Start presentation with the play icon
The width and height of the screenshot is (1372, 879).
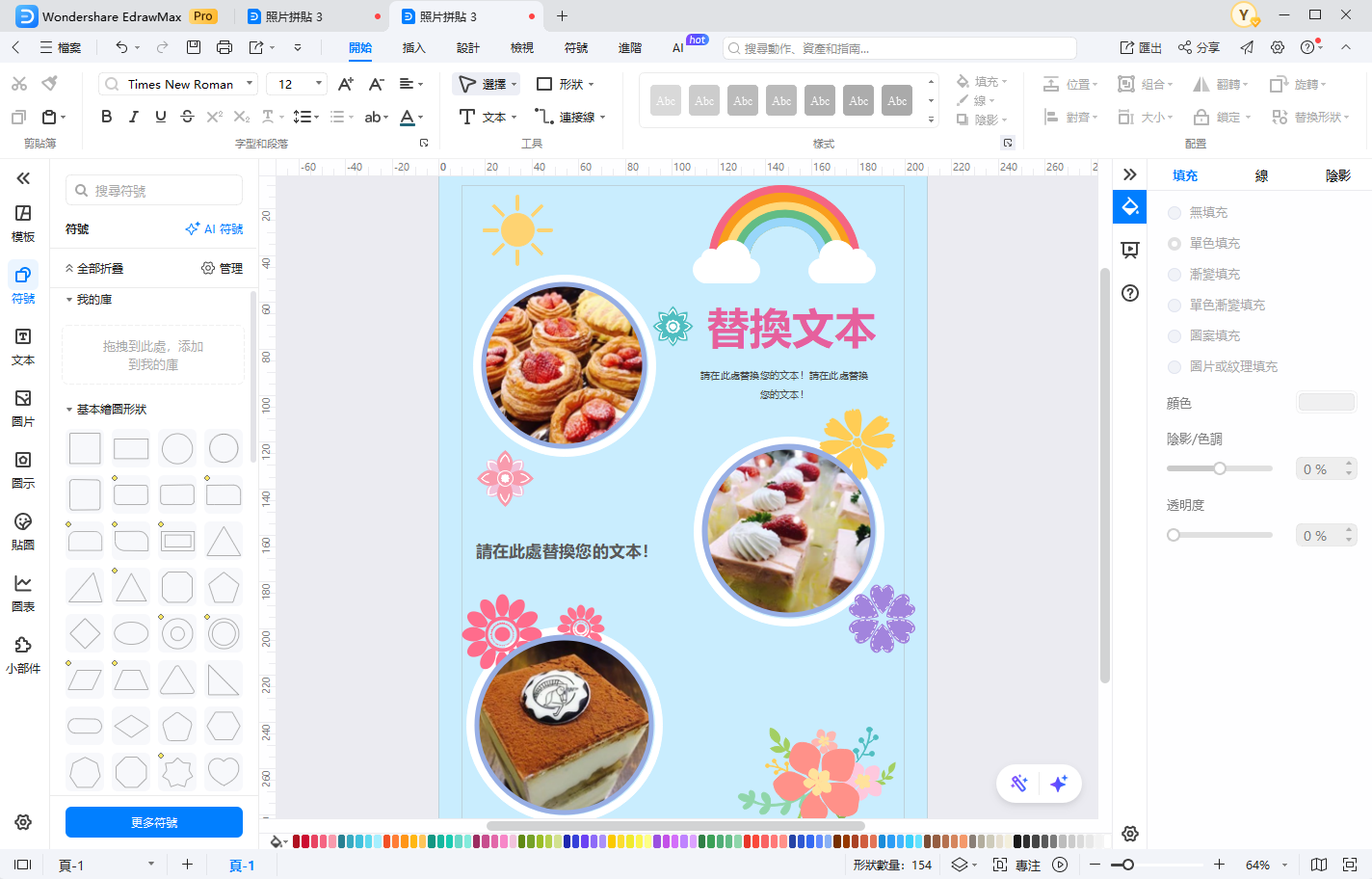[x=1060, y=865]
